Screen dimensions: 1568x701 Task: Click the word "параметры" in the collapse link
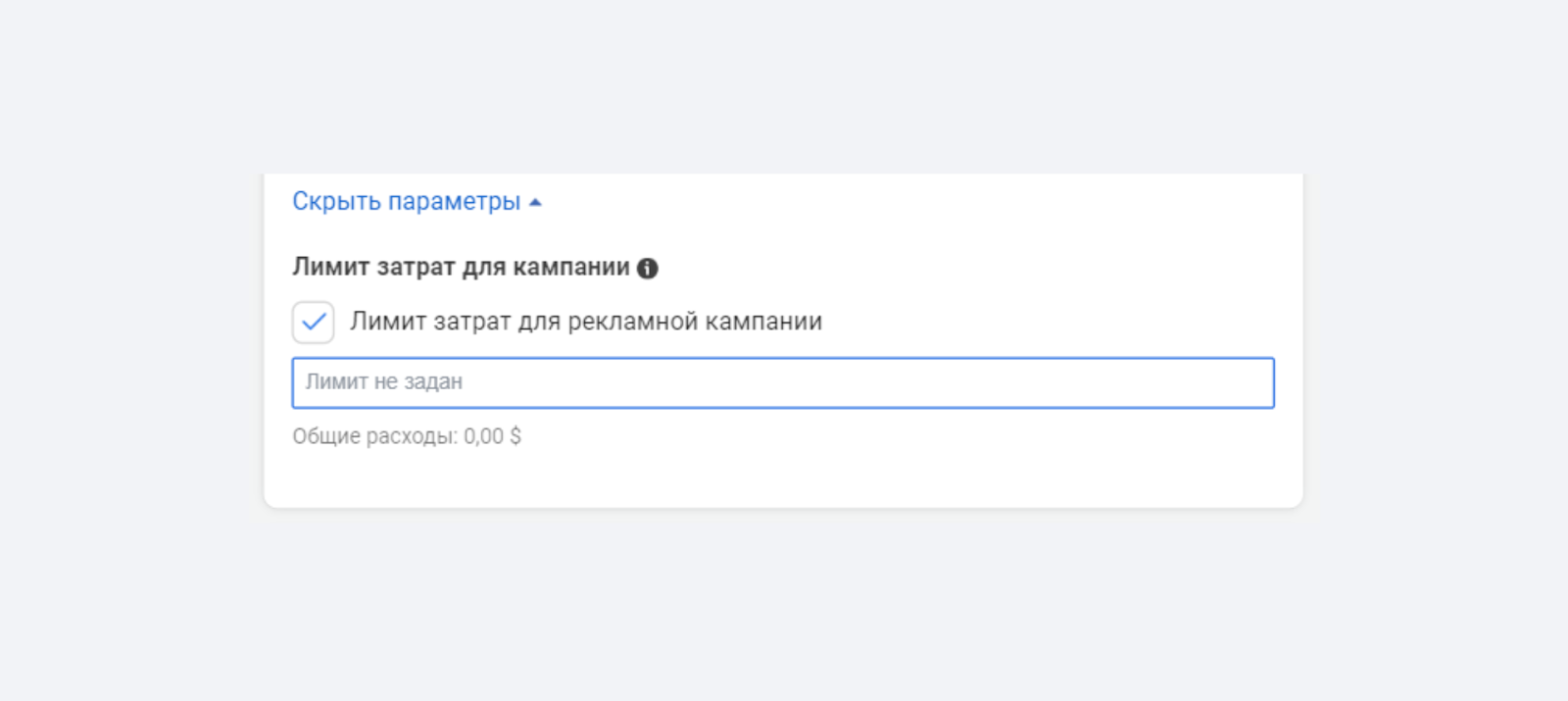[454, 202]
